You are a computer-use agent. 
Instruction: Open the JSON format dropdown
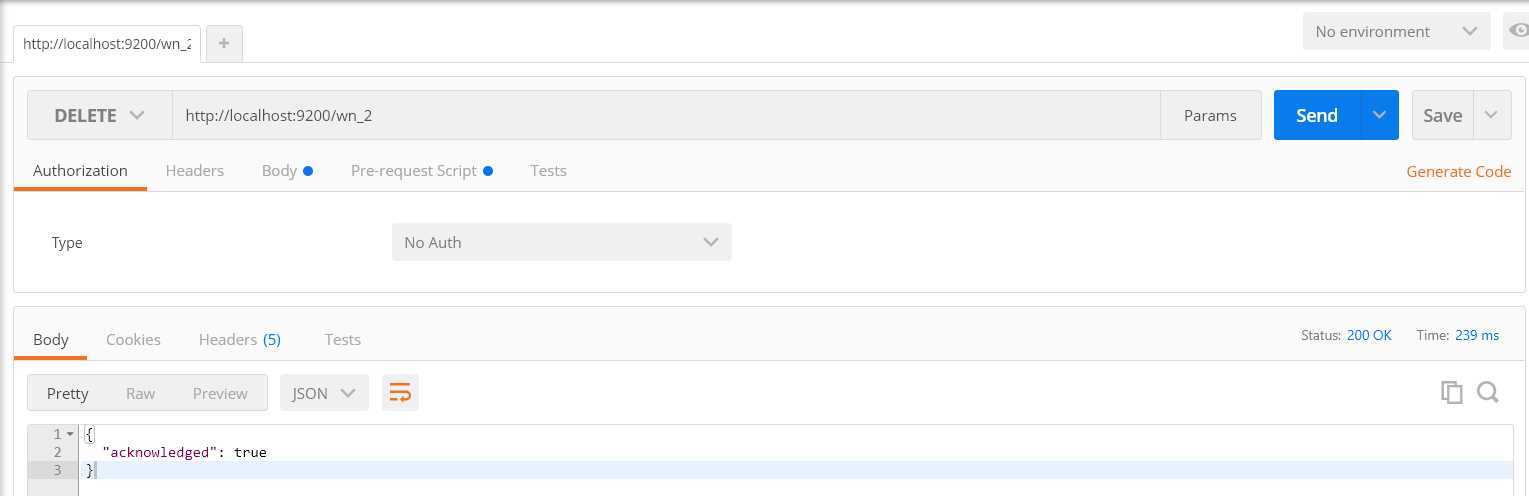324,393
